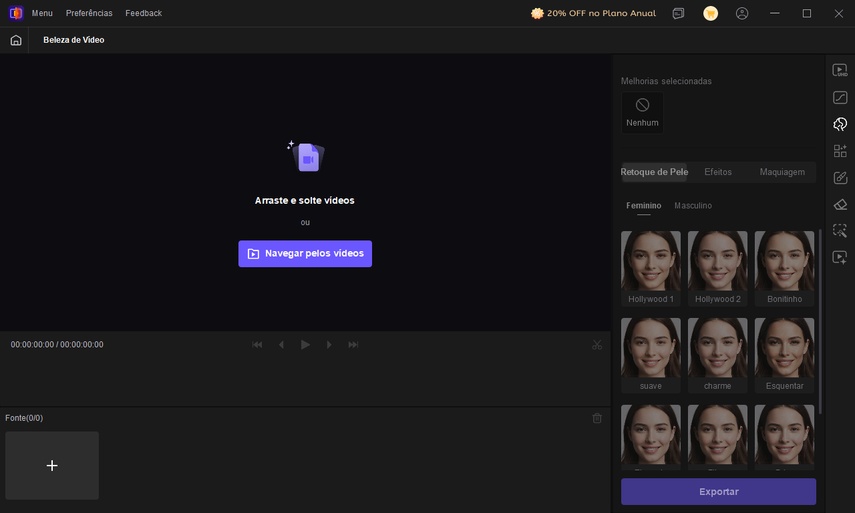Open the app logo icon
Image resolution: width=855 pixels, height=513 pixels.
(16, 13)
